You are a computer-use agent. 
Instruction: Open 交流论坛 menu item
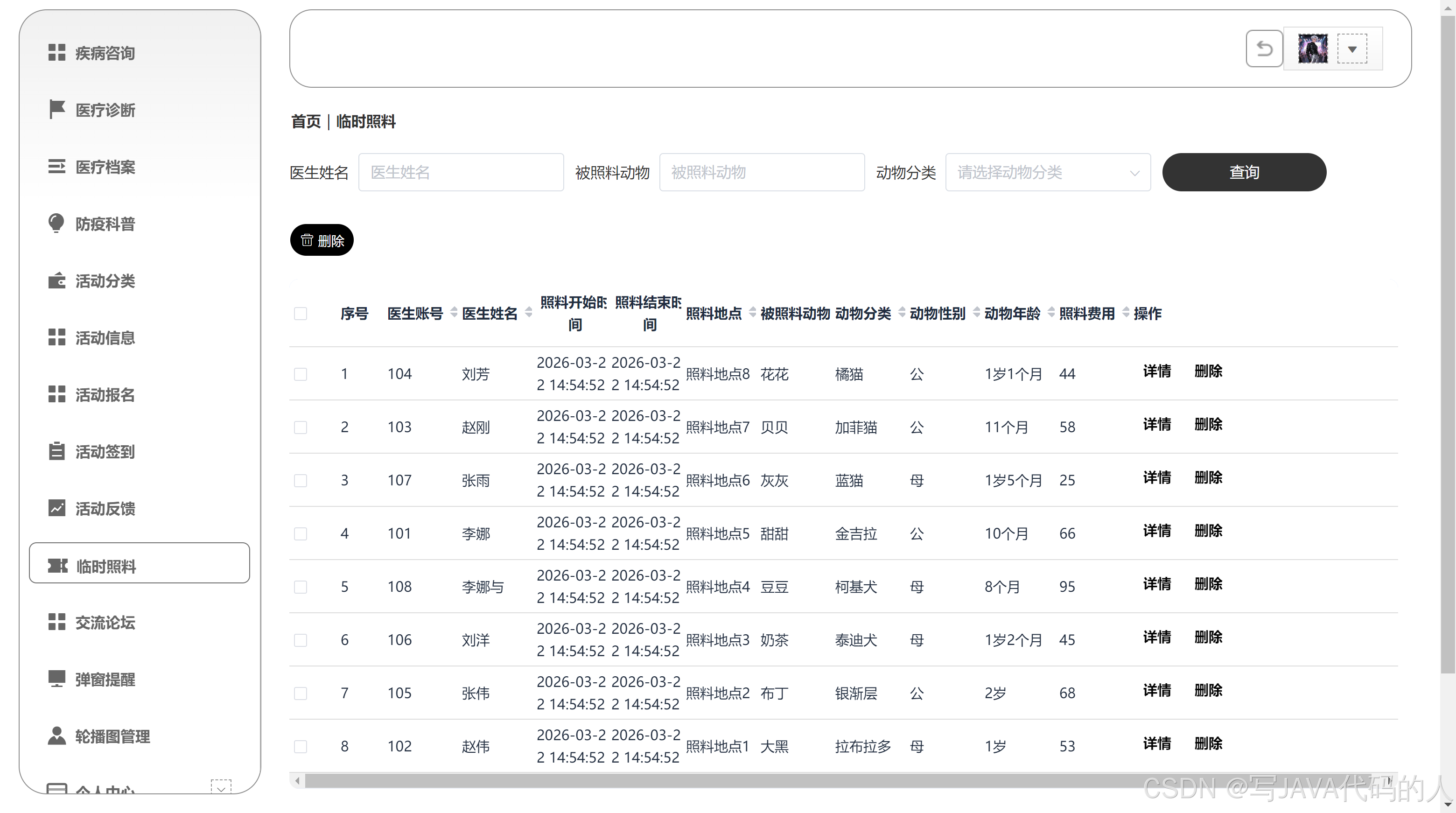click(140, 623)
